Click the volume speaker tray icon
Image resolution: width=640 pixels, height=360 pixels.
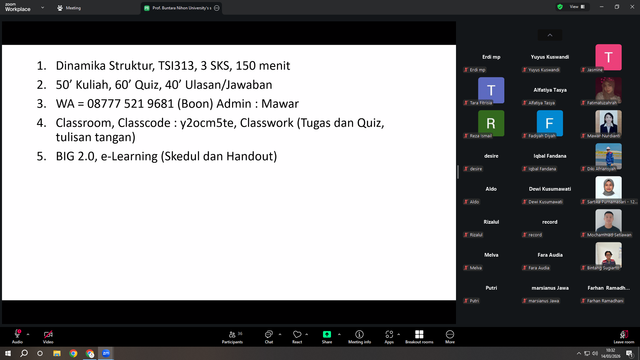coord(595,353)
